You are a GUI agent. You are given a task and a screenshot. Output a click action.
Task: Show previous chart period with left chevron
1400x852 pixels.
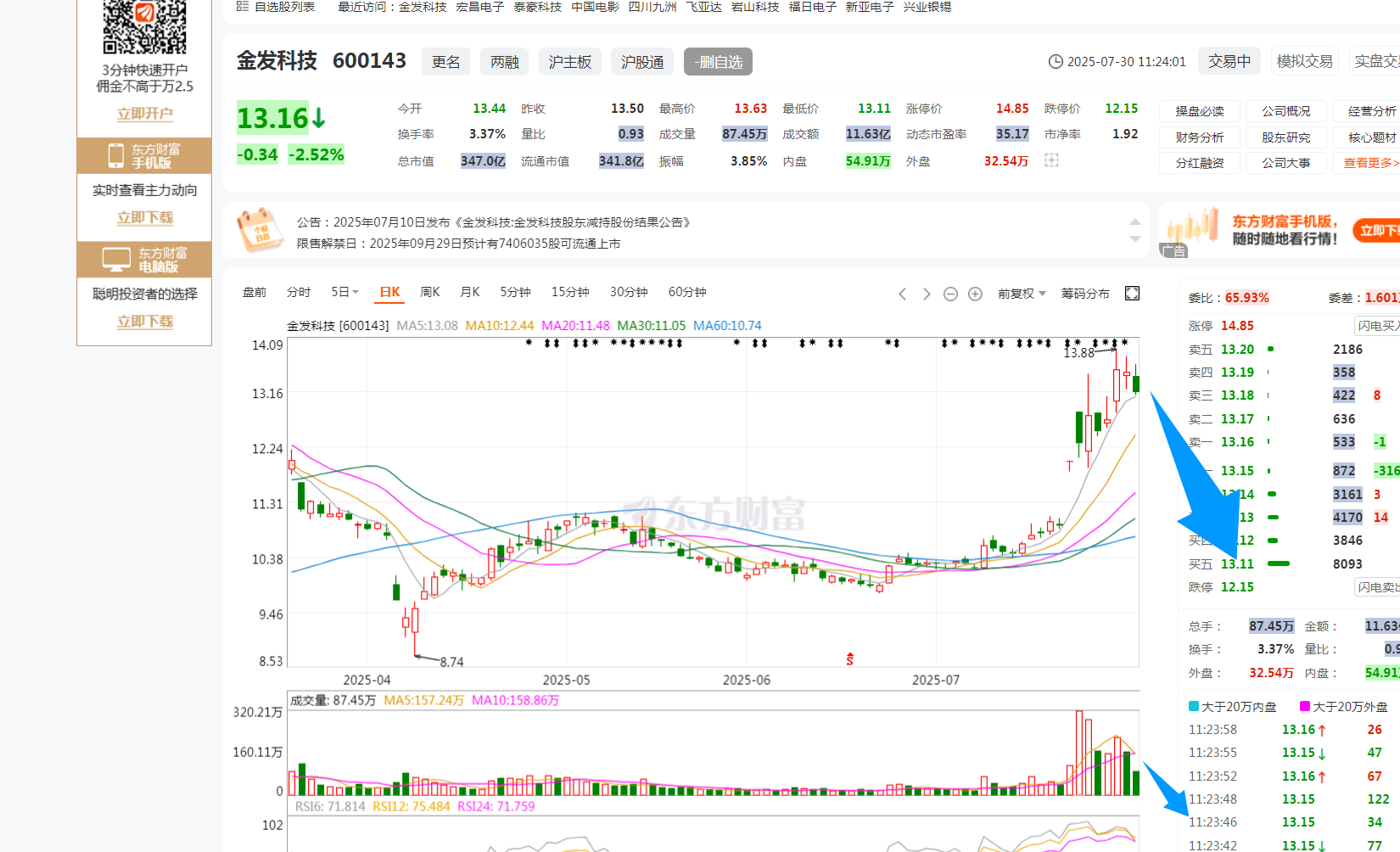coord(903,294)
